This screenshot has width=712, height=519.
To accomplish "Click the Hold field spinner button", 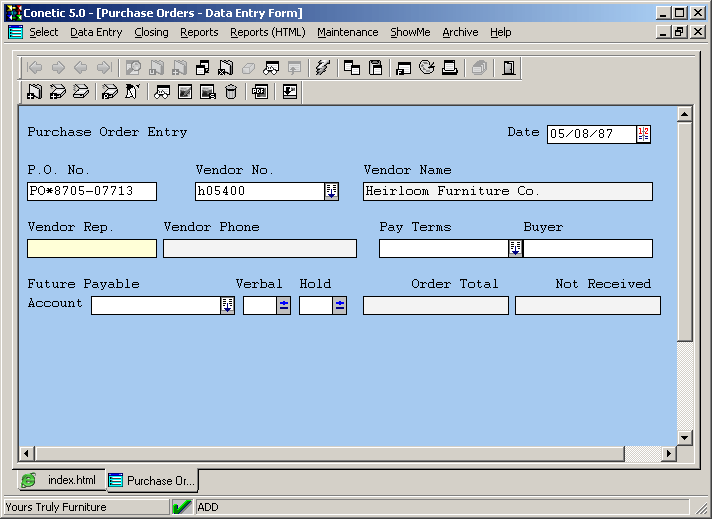I will pyautogui.click(x=340, y=306).
